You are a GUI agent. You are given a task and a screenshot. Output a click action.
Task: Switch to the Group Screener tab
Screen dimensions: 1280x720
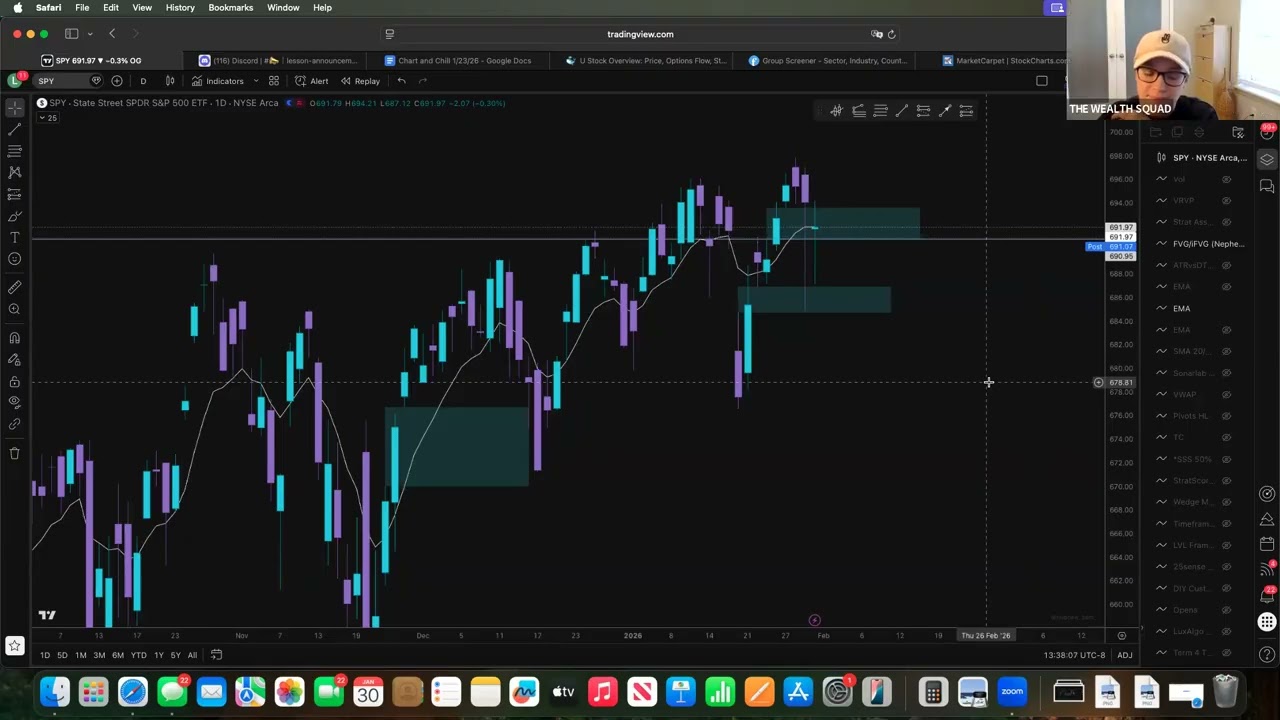[830, 60]
